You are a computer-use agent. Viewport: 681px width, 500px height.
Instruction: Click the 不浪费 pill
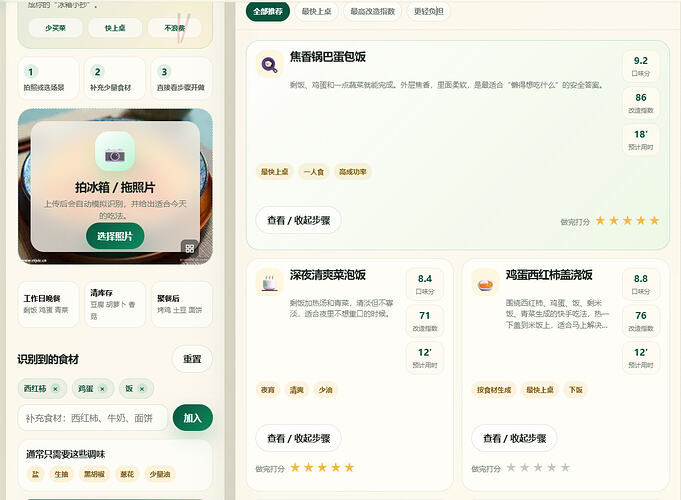tap(175, 28)
